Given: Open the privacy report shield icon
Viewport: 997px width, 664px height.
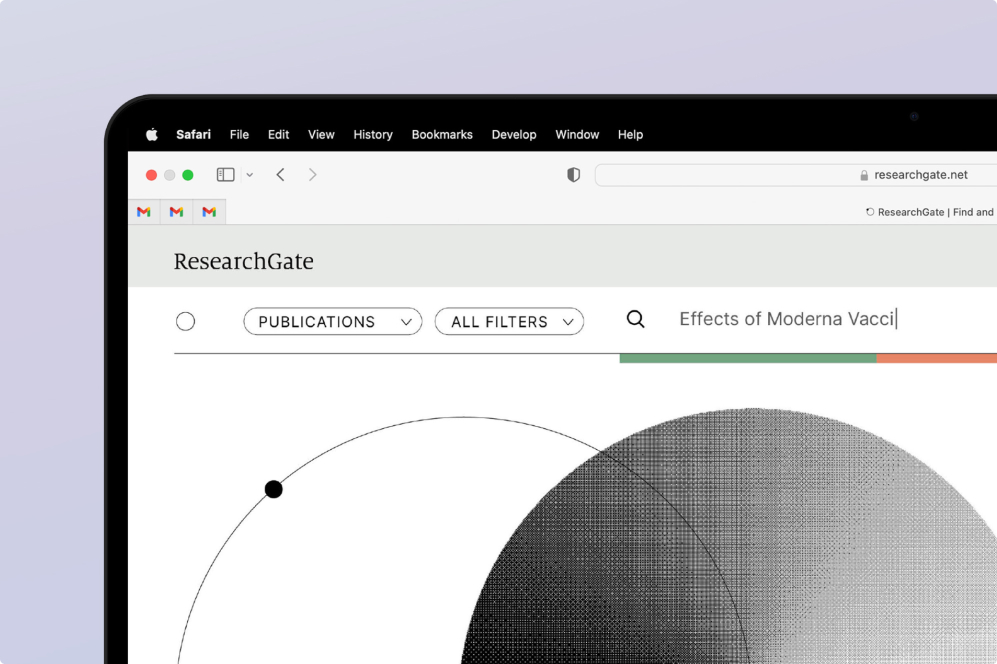Looking at the screenshot, I should (574, 174).
